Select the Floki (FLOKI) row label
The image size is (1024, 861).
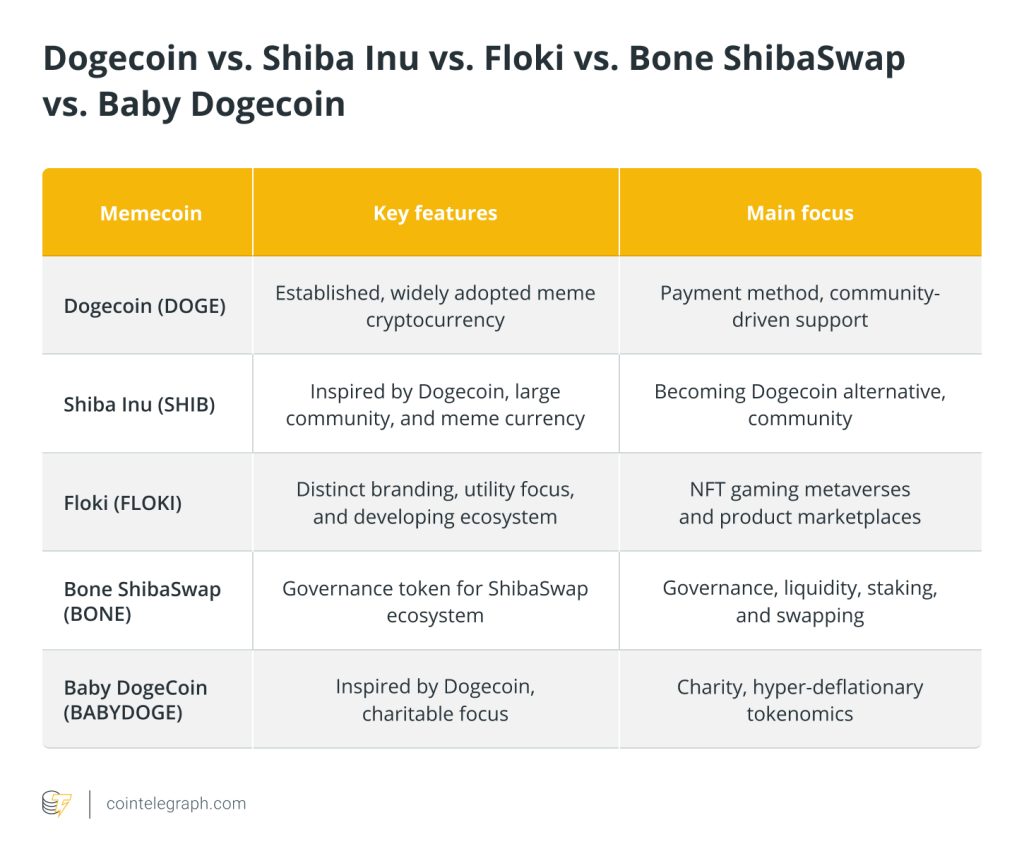(x=123, y=503)
